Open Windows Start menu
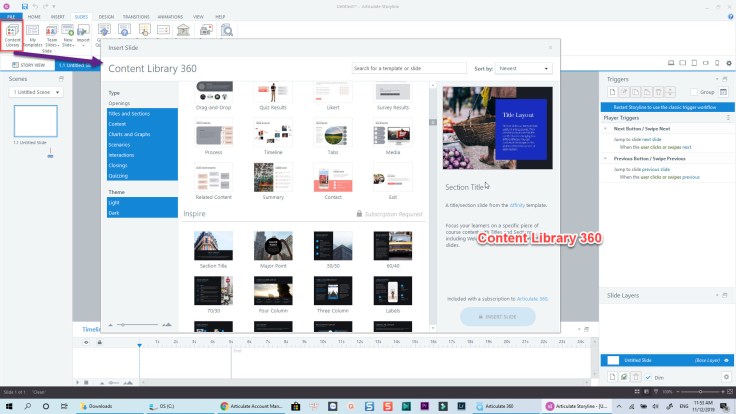Screen dimensions: 736x414 (x=8, y=406)
